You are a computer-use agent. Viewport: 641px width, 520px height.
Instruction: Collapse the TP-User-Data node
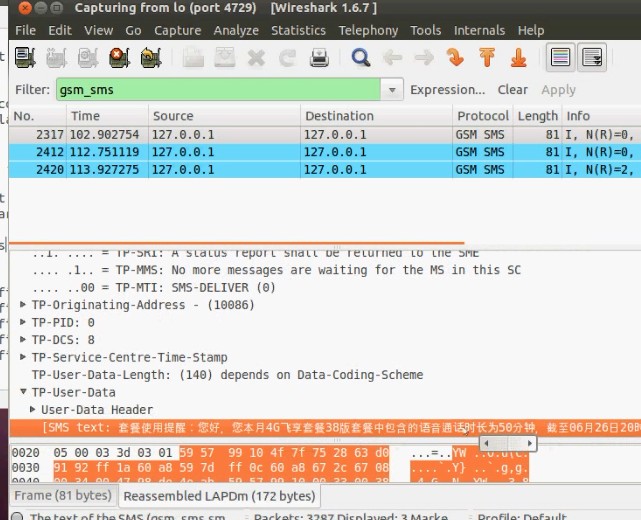23,392
